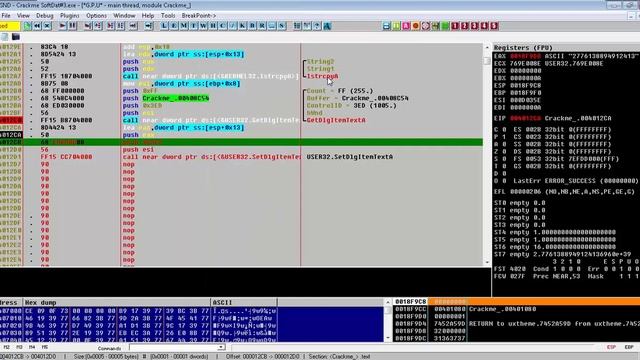This screenshot has height=360, width=640.
Task: Open Executable modules with E button
Action: [x=174, y=26]
